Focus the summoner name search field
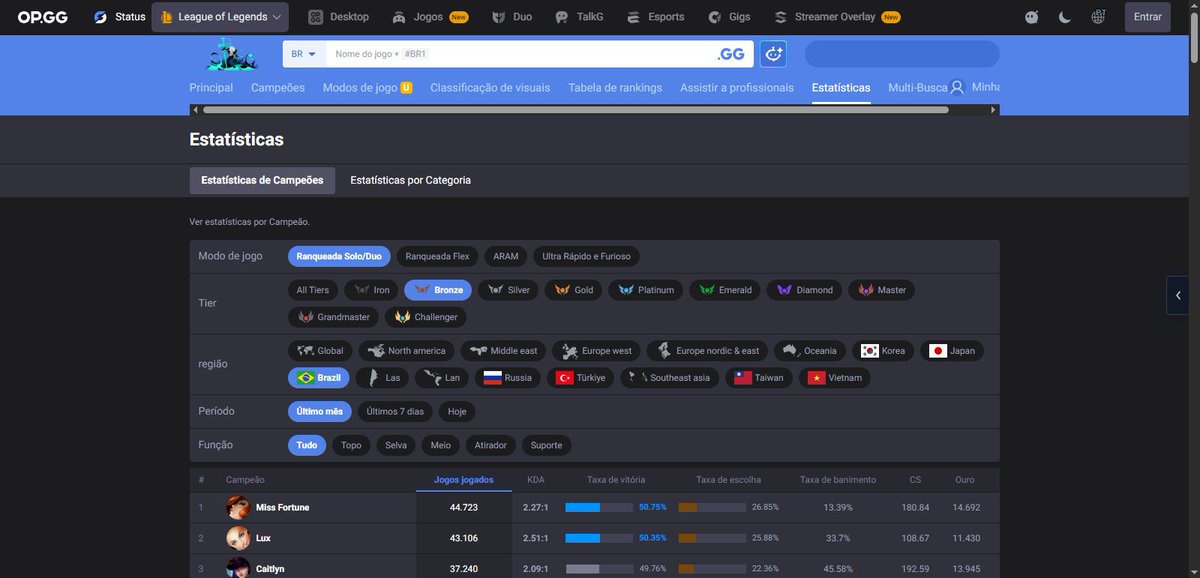 click(x=520, y=54)
